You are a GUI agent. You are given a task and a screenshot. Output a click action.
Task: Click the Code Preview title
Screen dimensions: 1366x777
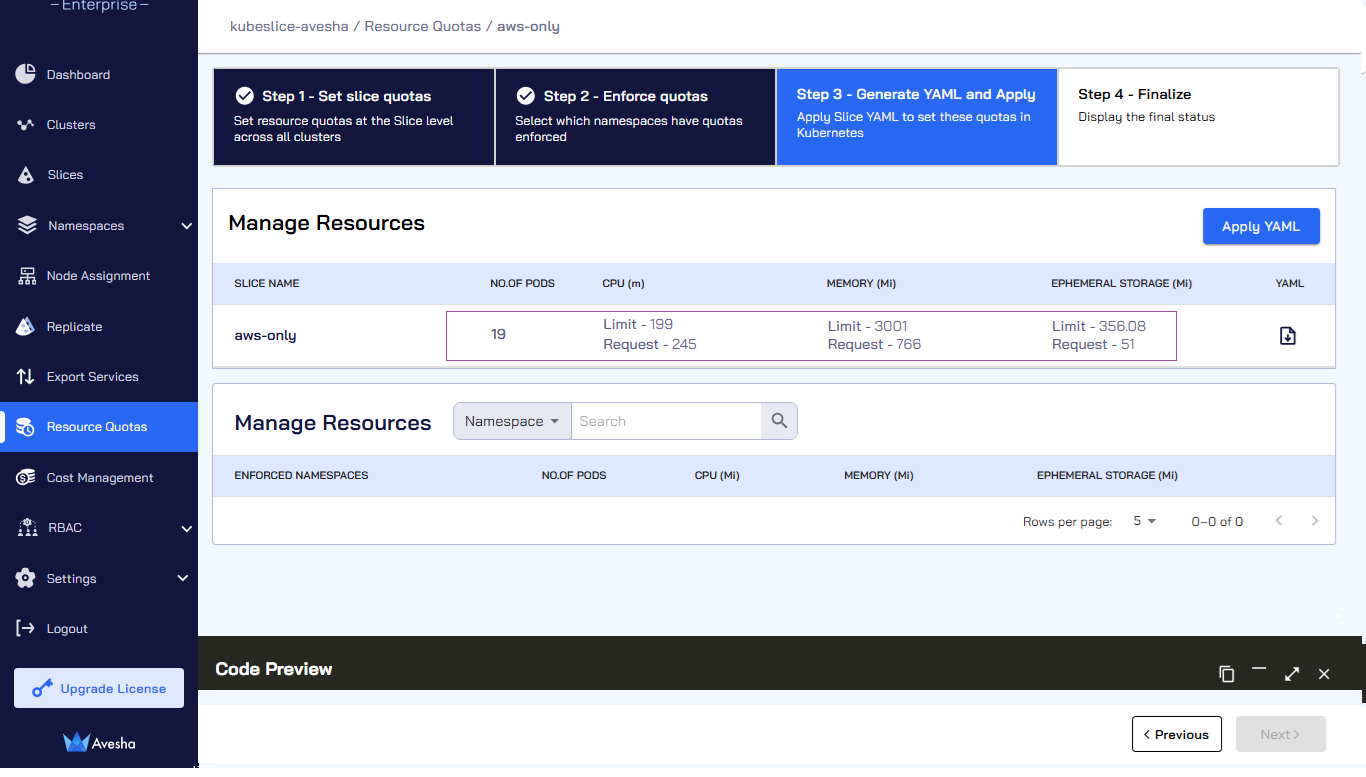[274, 669]
